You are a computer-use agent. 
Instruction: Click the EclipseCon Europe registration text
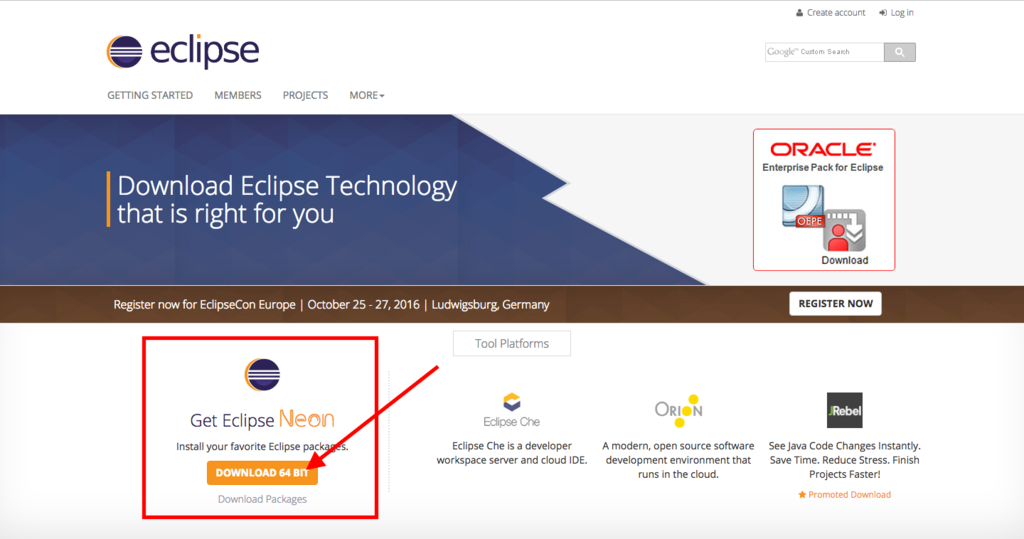[x=331, y=304]
